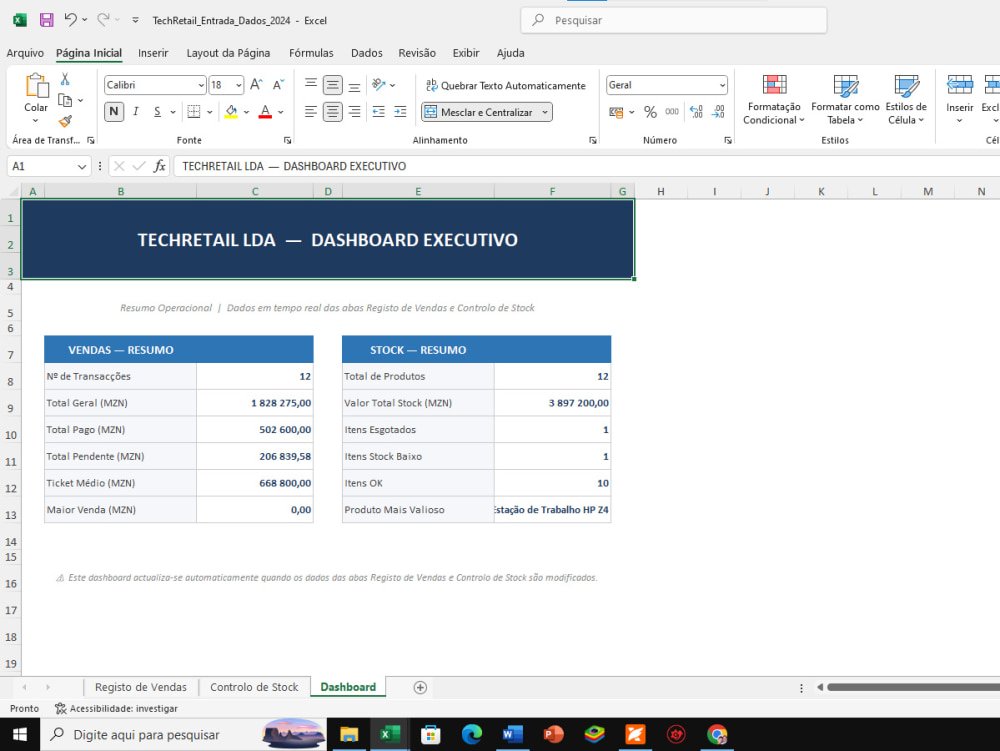Increase indent

click(401, 112)
